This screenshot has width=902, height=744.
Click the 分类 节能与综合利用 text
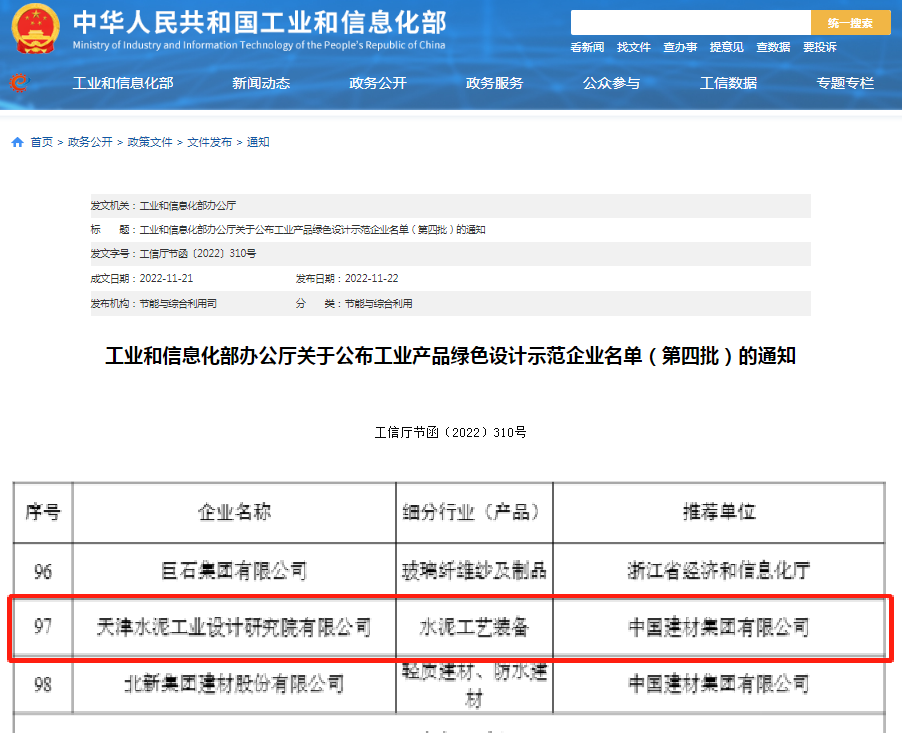click(354, 303)
